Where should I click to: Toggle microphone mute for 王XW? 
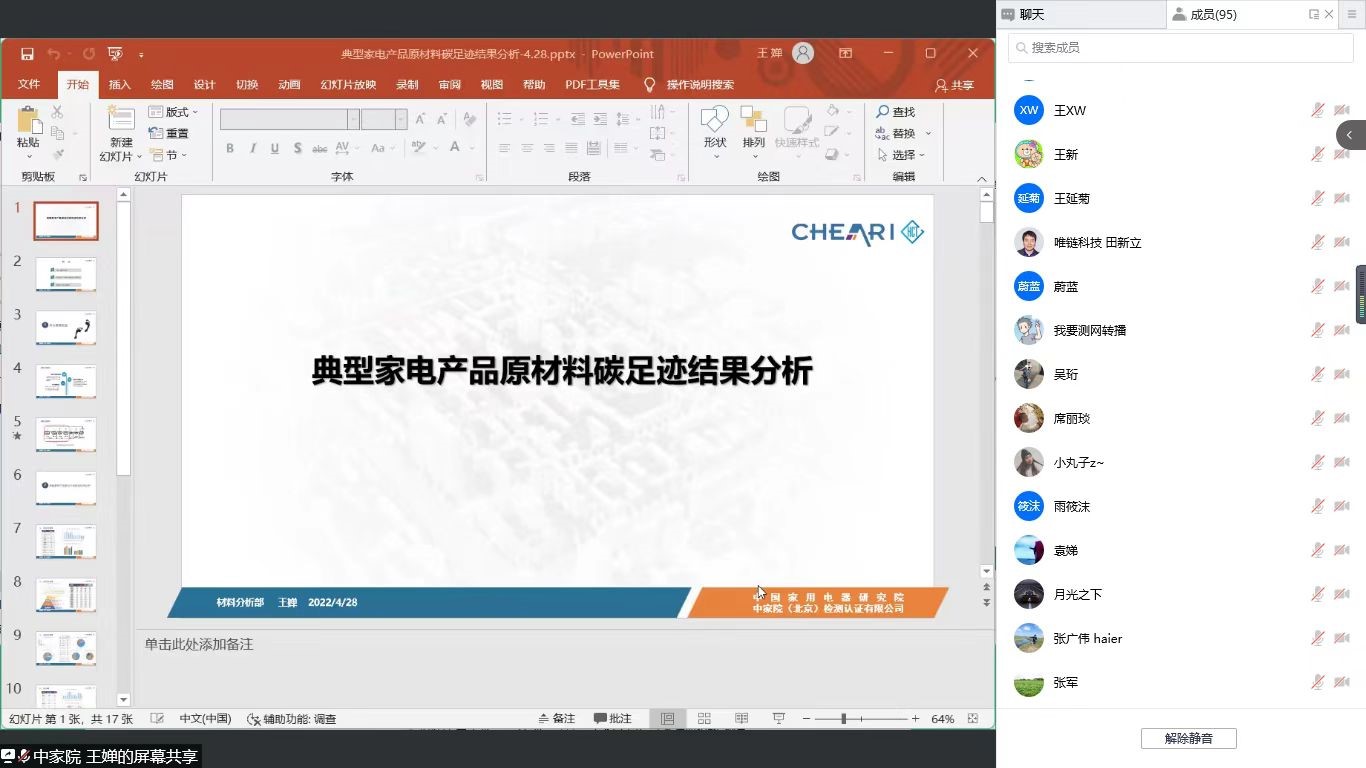1318,111
